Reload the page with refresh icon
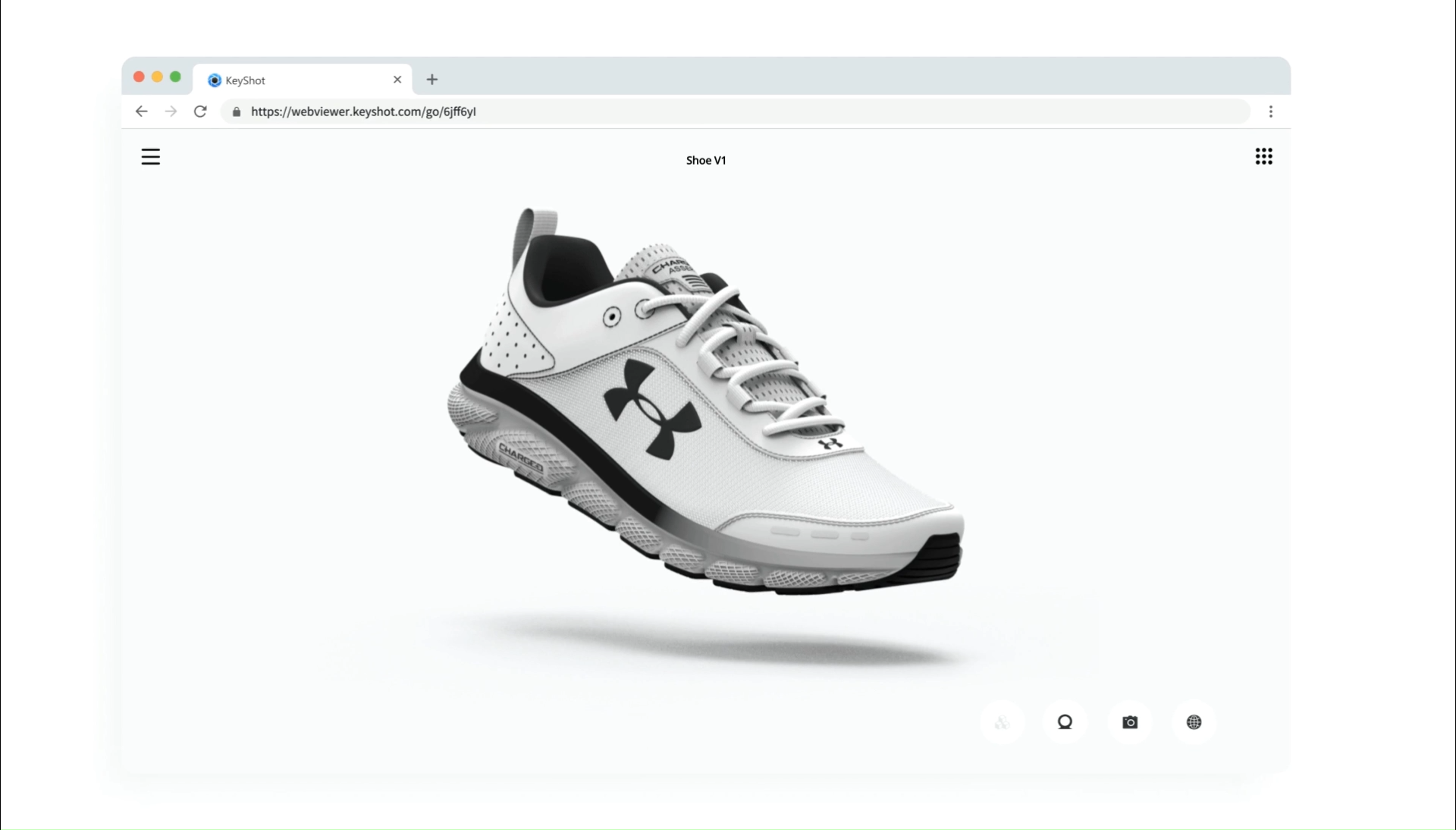Screen dimensions: 1456x830 (200, 112)
